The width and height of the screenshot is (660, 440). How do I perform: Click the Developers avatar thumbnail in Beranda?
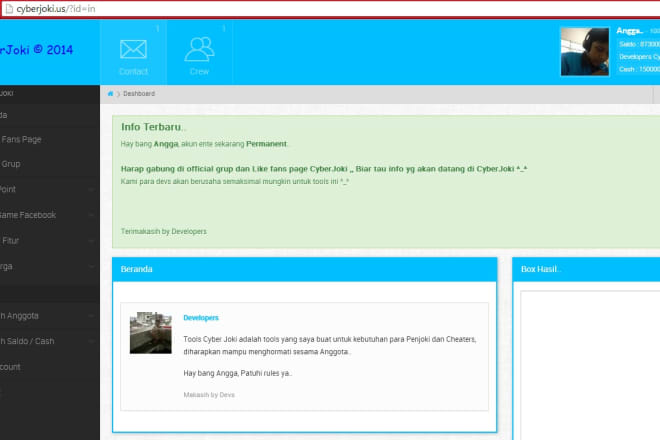pyautogui.click(x=151, y=333)
